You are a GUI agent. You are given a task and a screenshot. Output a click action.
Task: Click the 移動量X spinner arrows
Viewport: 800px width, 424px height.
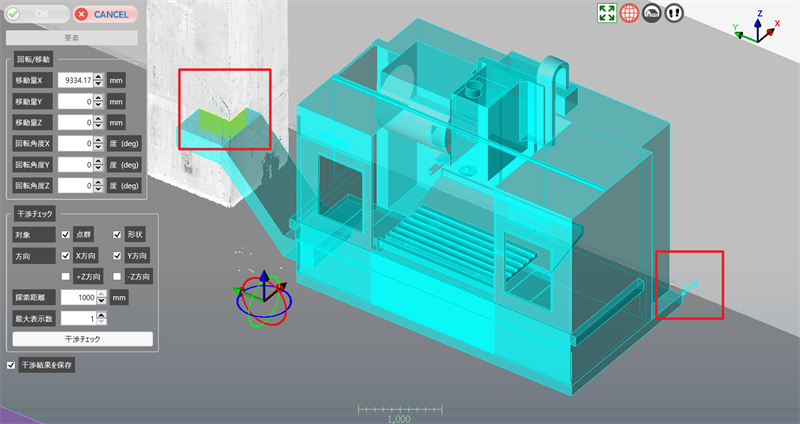point(99,79)
